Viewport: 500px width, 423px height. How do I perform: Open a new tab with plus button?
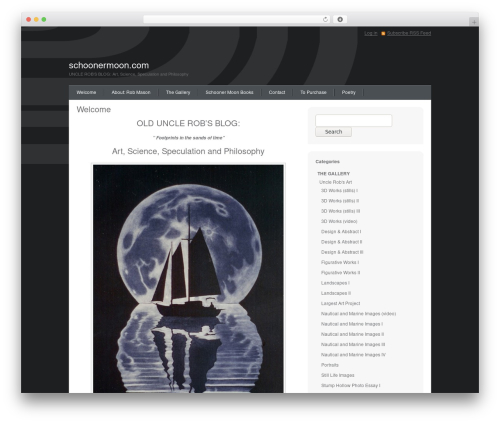click(474, 22)
